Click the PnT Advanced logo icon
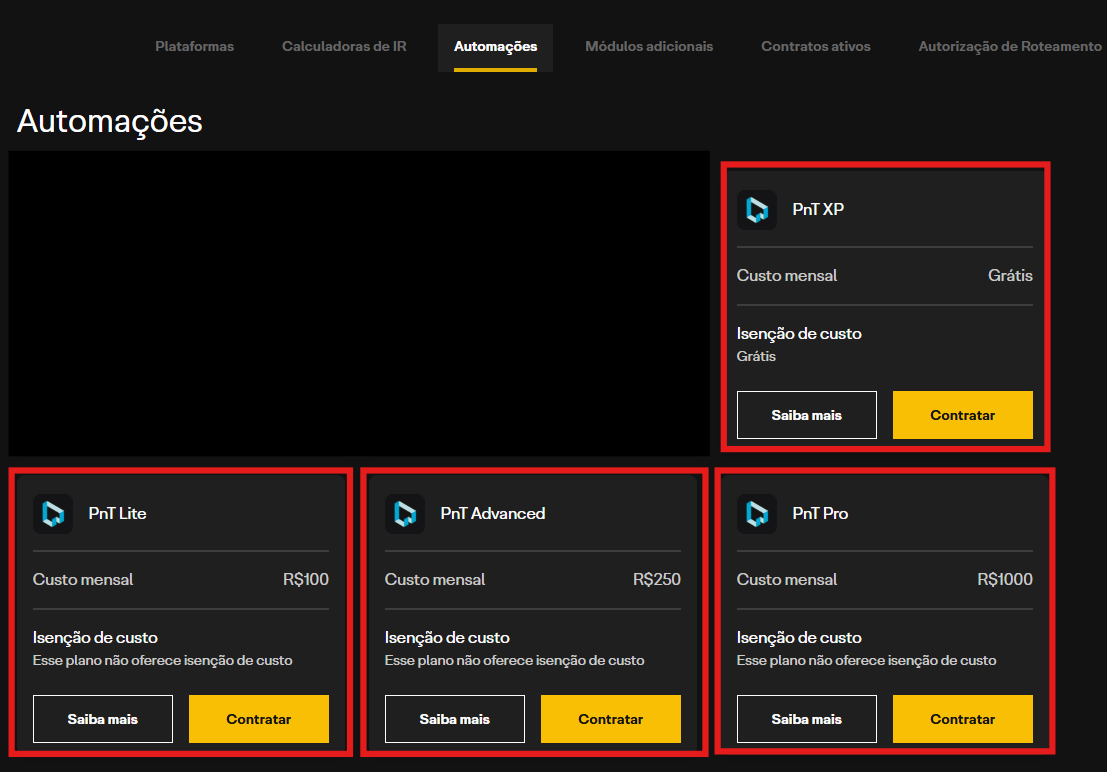Image resolution: width=1107 pixels, height=772 pixels. click(405, 514)
